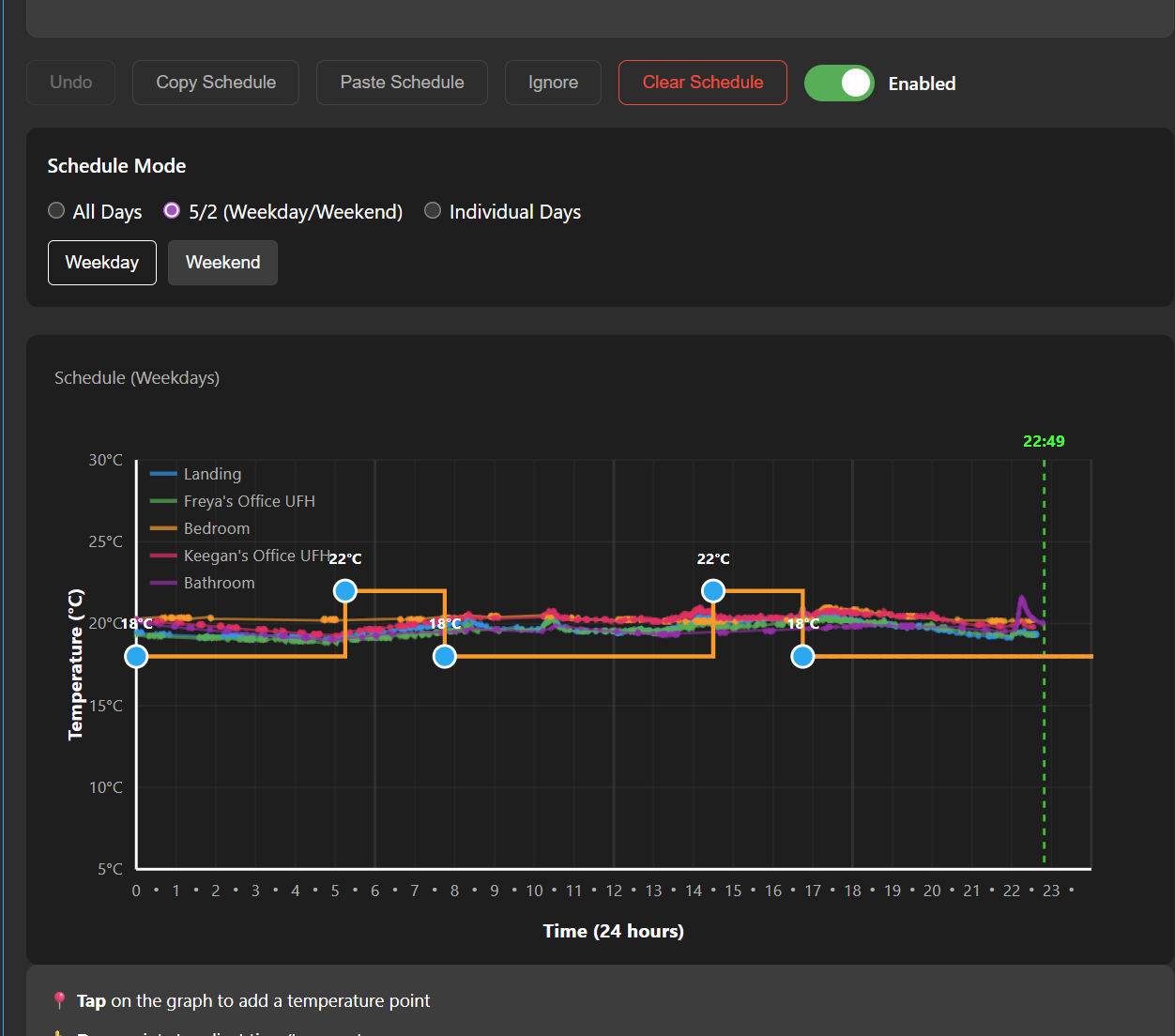Select the first 22°C schedule point
This screenshot has width=1175, height=1036.
345,591
